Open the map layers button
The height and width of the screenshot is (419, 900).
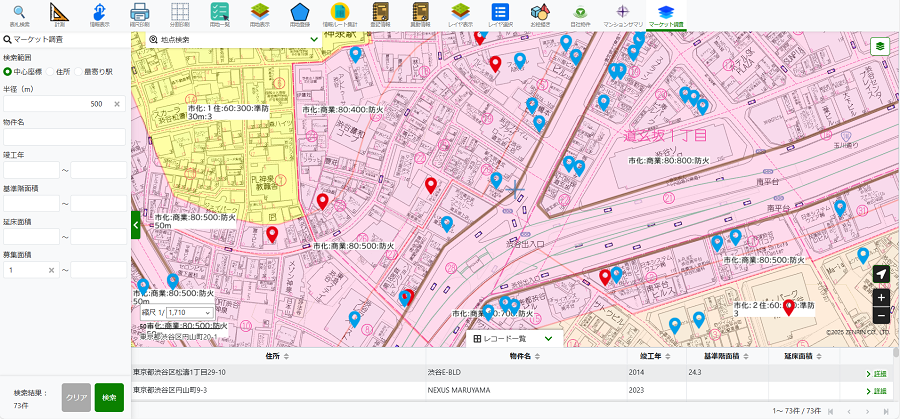coord(880,46)
